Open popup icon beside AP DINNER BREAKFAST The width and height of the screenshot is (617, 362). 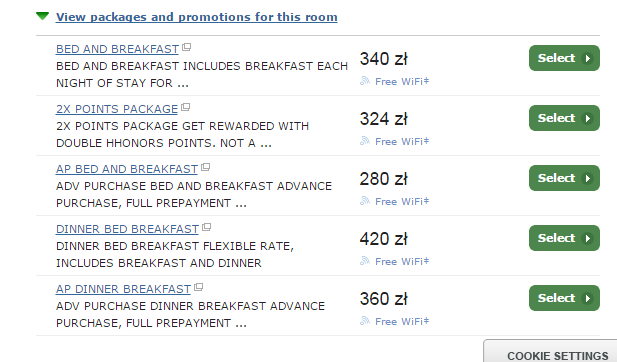[x=199, y=287]
